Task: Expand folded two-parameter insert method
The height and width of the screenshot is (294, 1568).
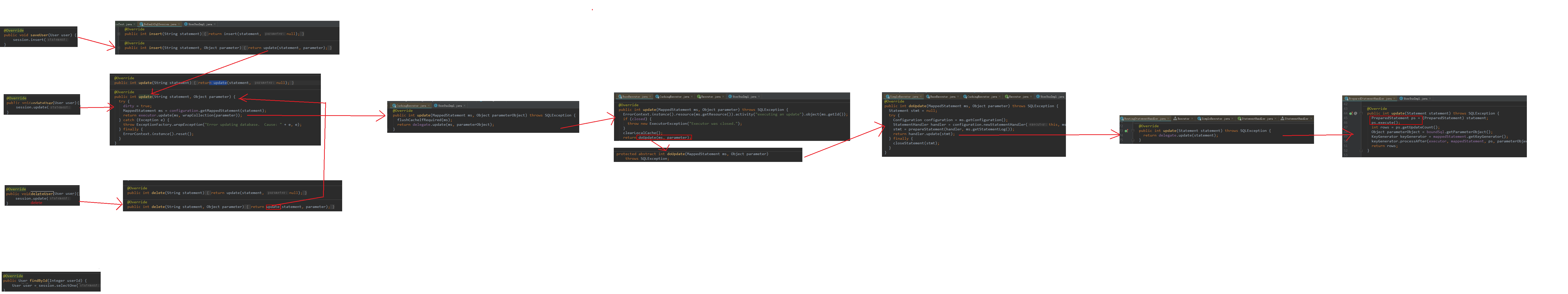Action: tap(119, 48)
